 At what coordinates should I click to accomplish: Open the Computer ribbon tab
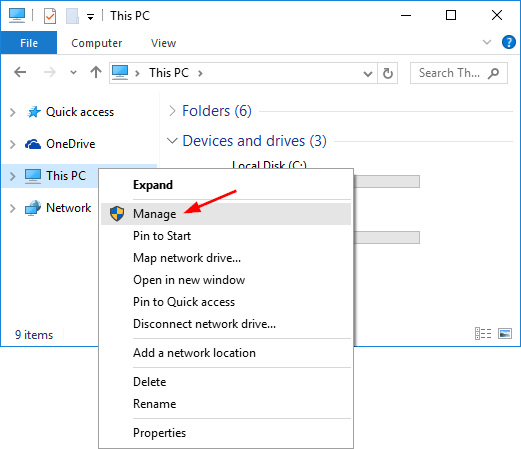click(x=97, y=43)
